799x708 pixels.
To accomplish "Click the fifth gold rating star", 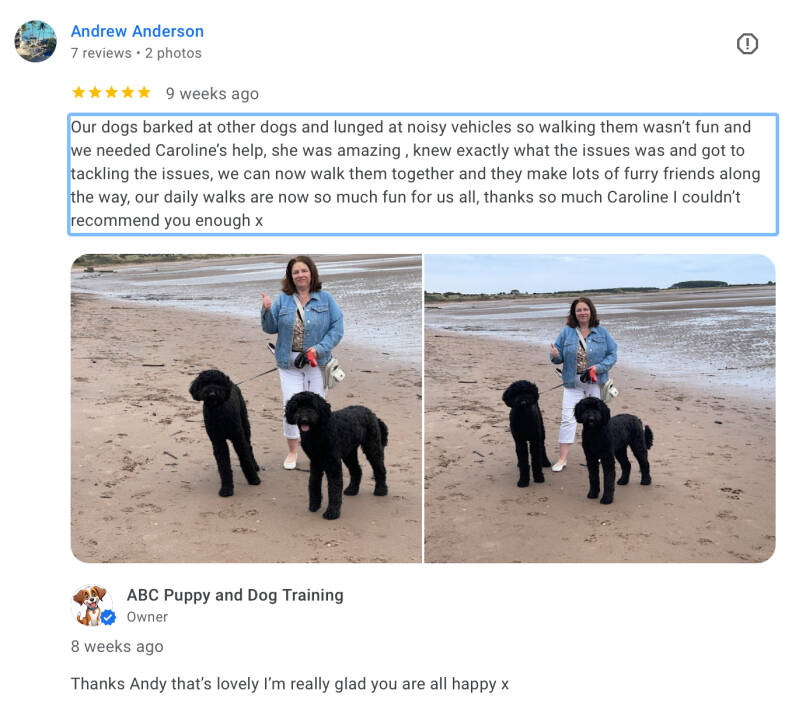I will pos(144,92).
